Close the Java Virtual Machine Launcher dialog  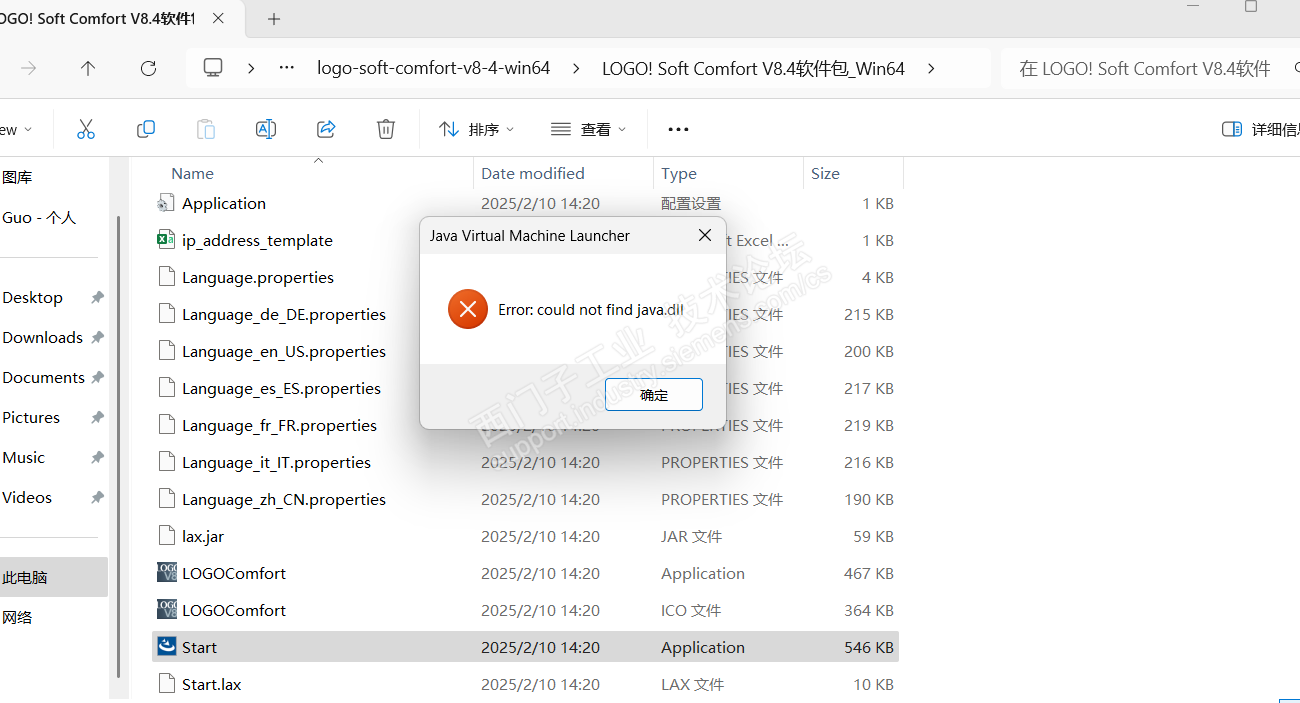pos(705,235)
